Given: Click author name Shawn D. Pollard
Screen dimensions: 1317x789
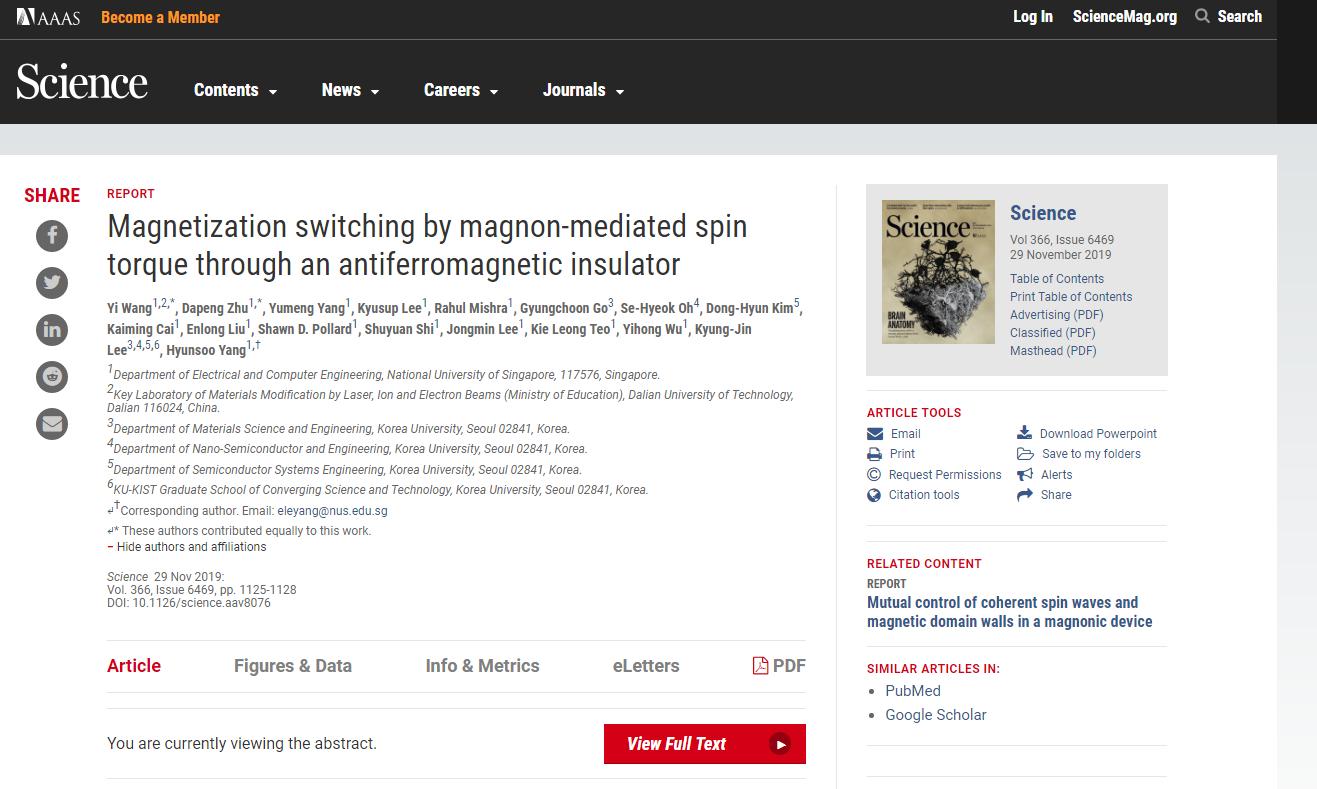Looking at the screenshot, I should (305, 330).
